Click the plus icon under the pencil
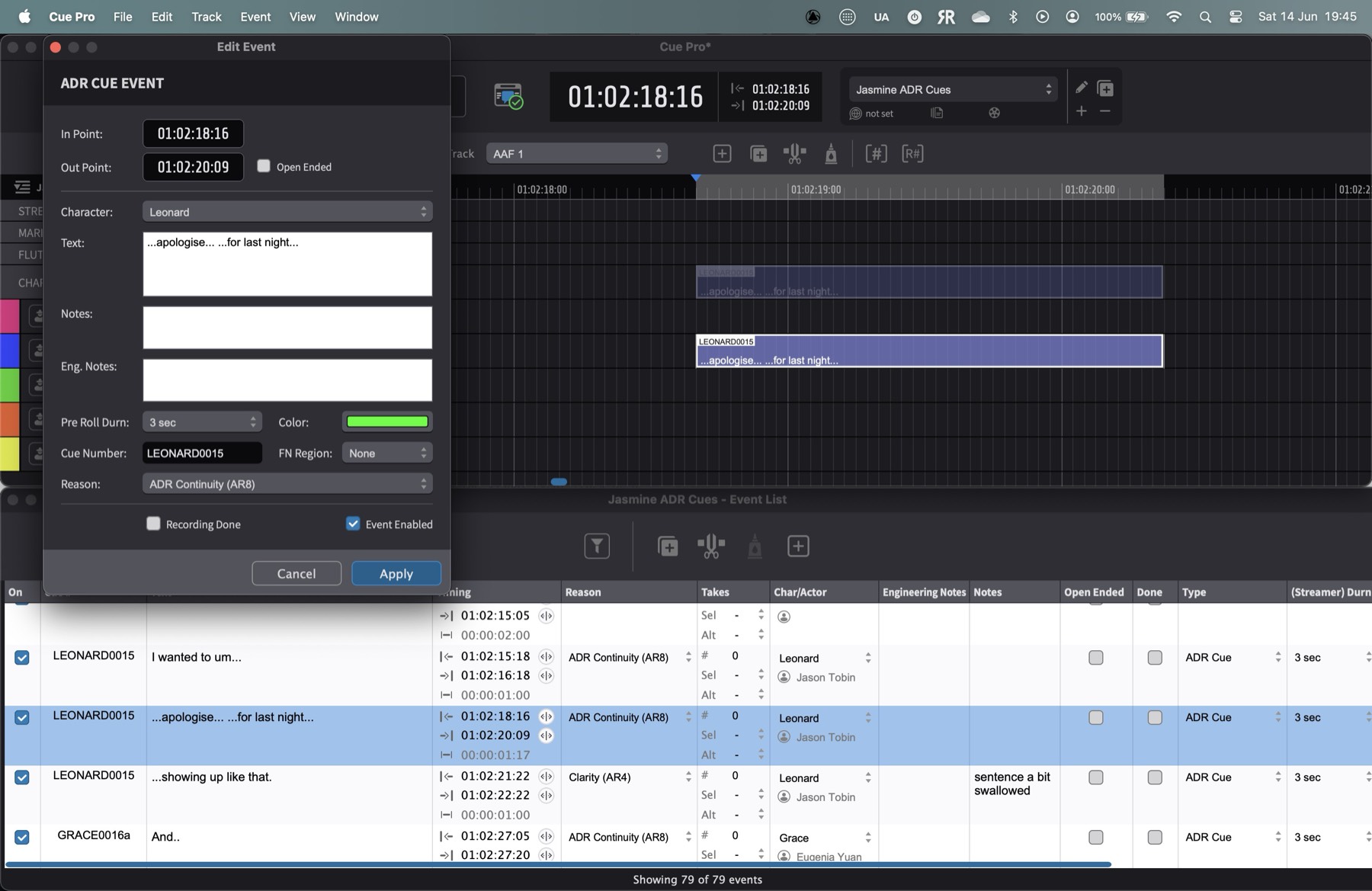1372x891 pixels. pyautogui.click(x=1081, y=111)
